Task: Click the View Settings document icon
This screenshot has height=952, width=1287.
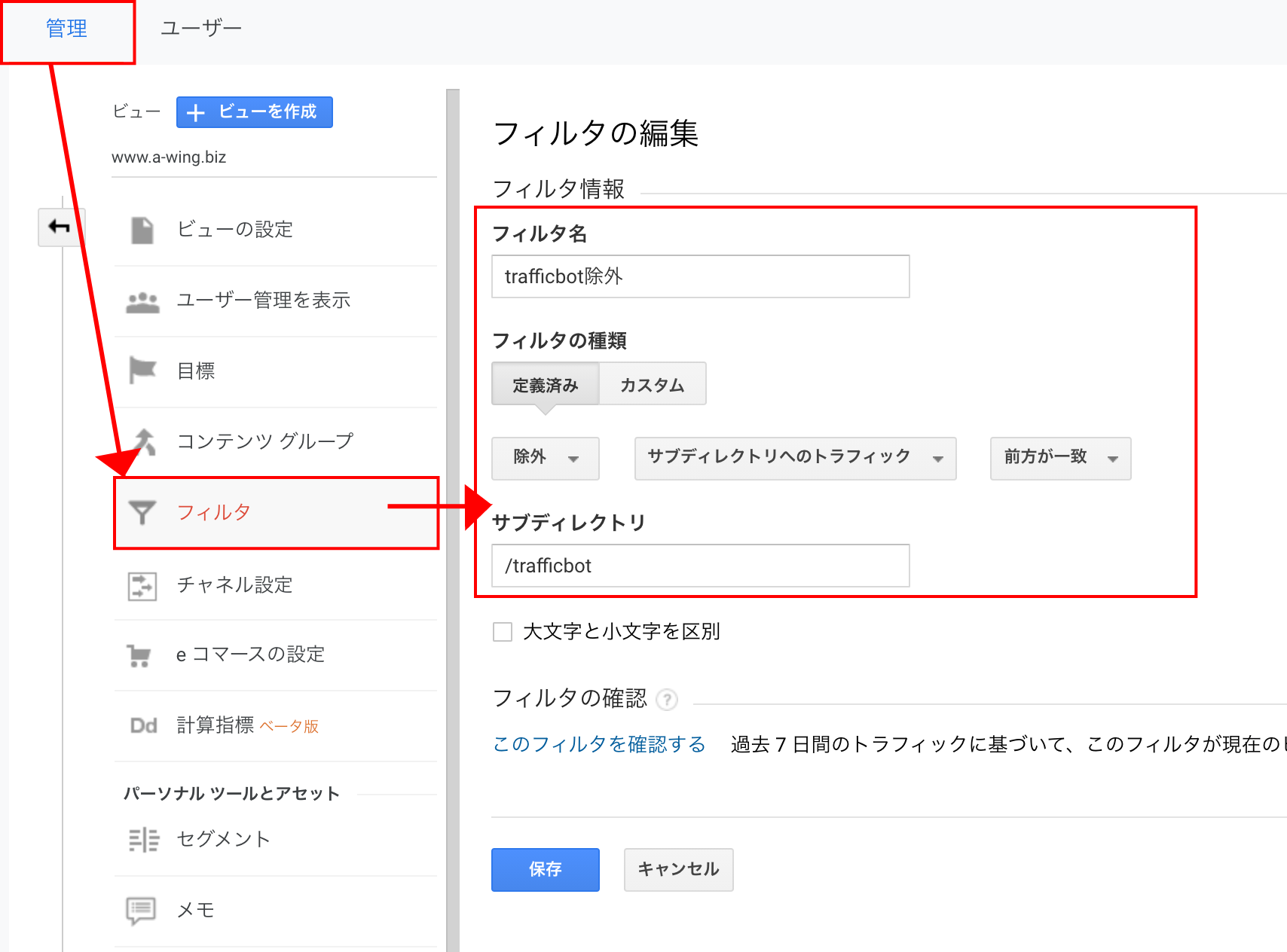Action: pyautogui.click(x=142, y=230)
